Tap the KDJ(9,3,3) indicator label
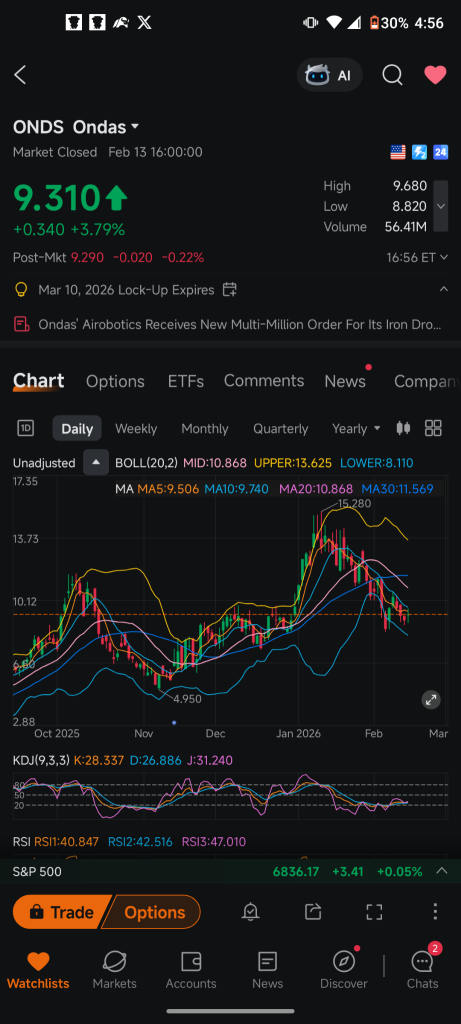This screenshot has width=461, height=1024. click(41, 760)
